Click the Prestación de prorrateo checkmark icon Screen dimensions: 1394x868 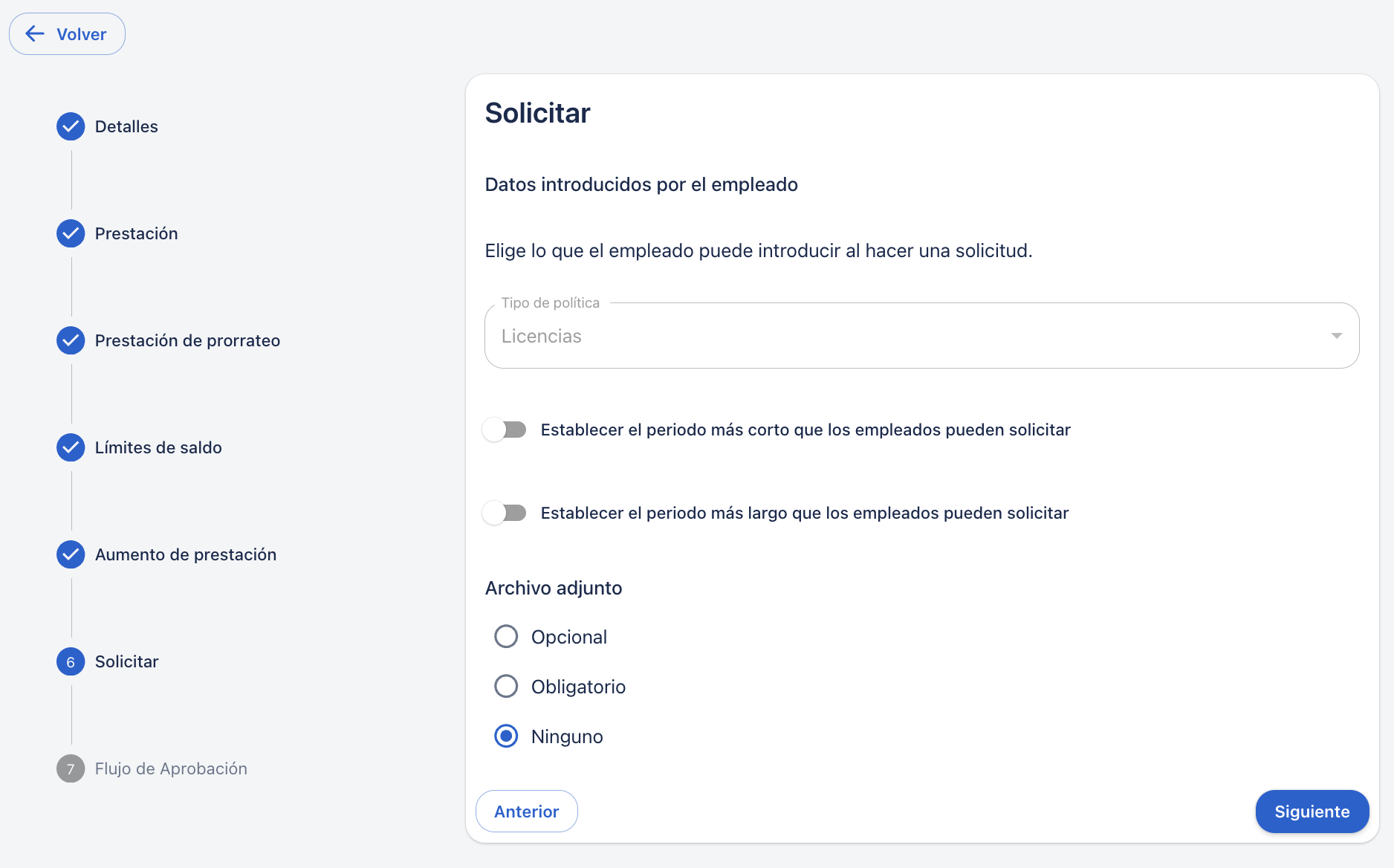point(71,340)
